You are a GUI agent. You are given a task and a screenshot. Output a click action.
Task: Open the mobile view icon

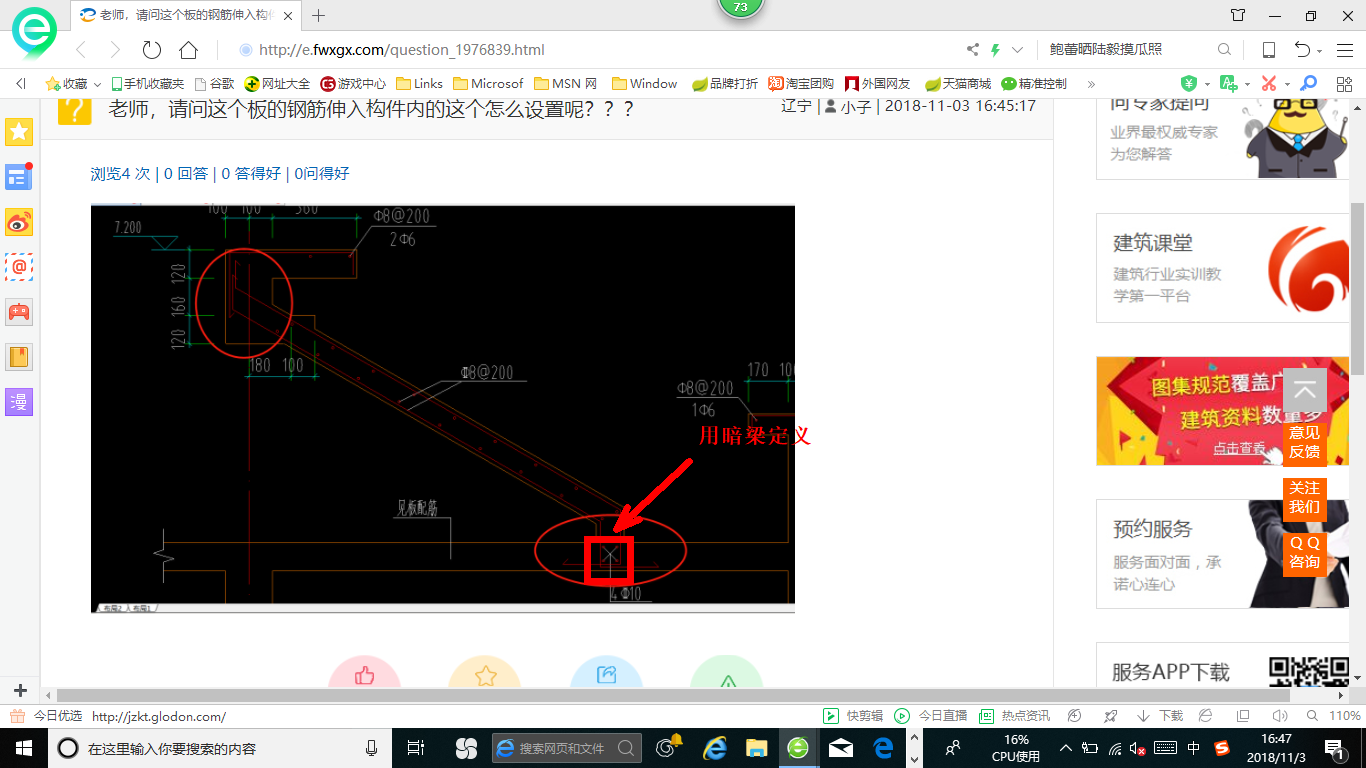tap(1268, 50)
